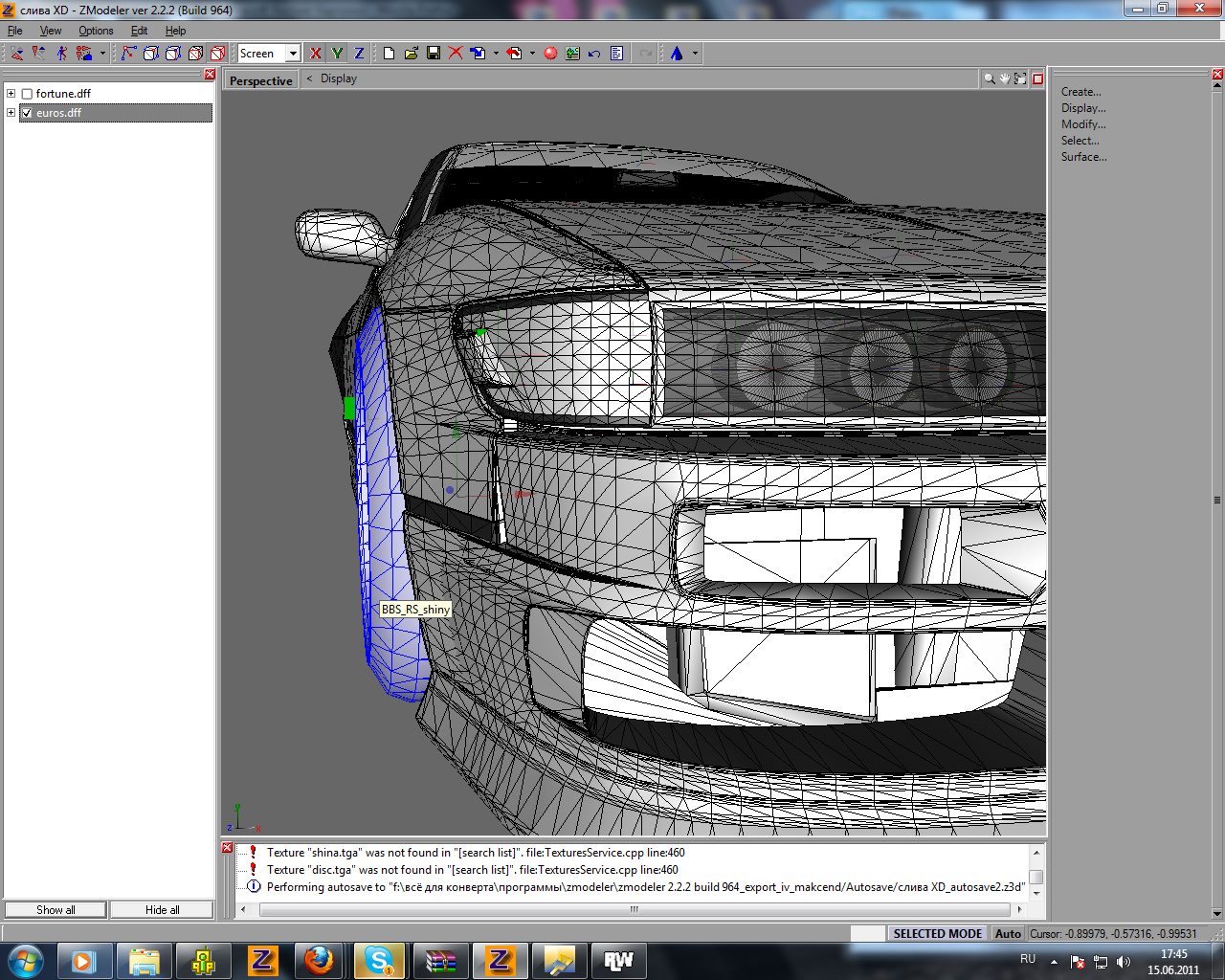Click the red sphere materials editor icon
This screenshot has width=1225, height=980.
coord(550,54)
